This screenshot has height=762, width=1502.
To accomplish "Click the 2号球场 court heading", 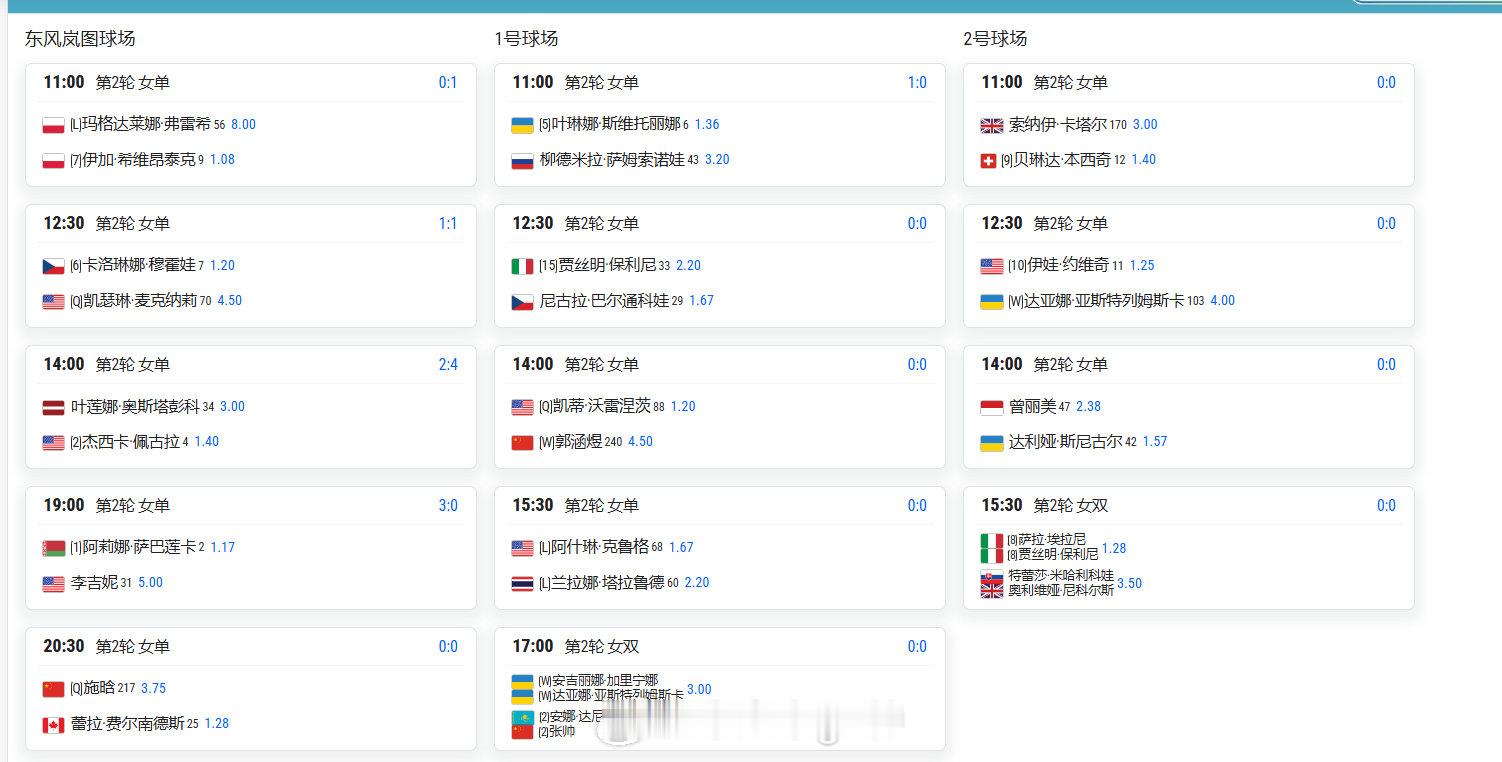I will pos(995,39).
